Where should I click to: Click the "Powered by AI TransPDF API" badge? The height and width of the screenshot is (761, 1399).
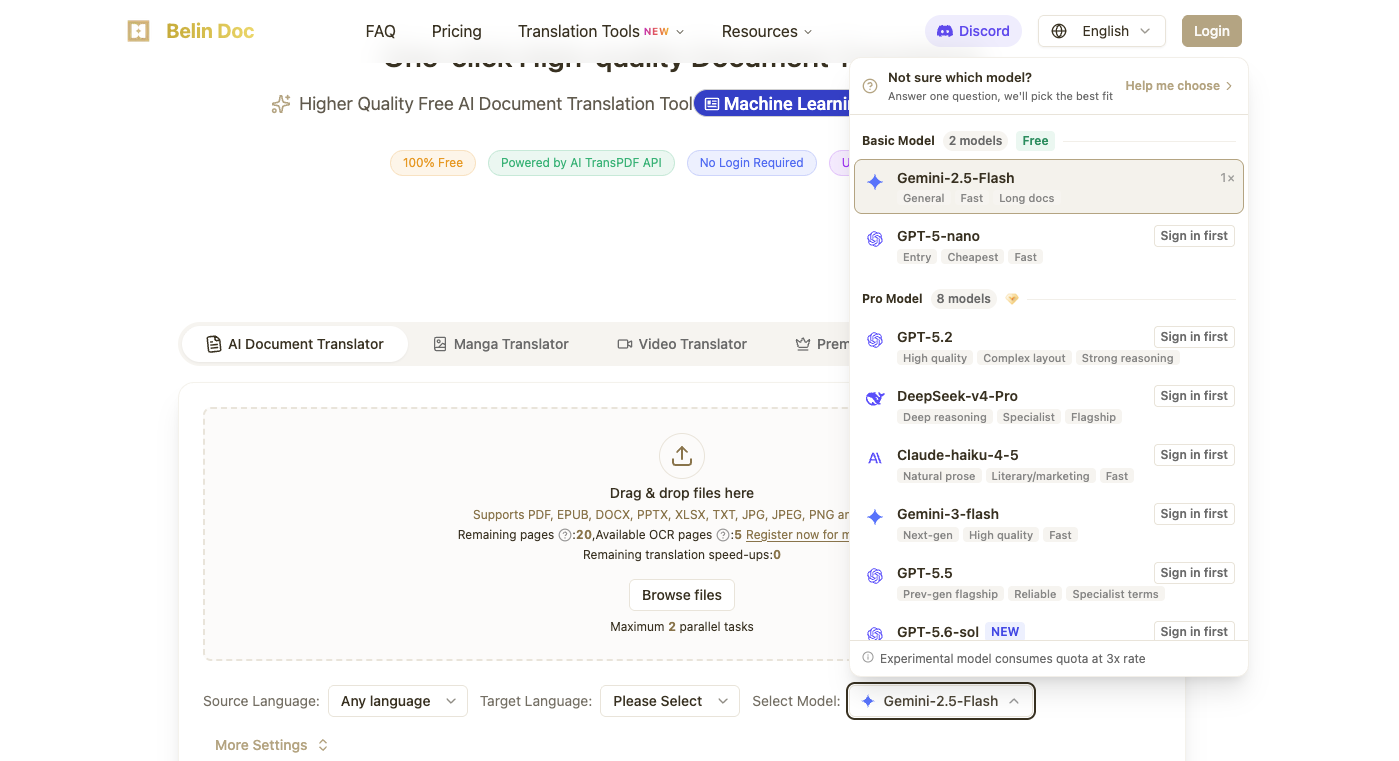tap(581, 163)
